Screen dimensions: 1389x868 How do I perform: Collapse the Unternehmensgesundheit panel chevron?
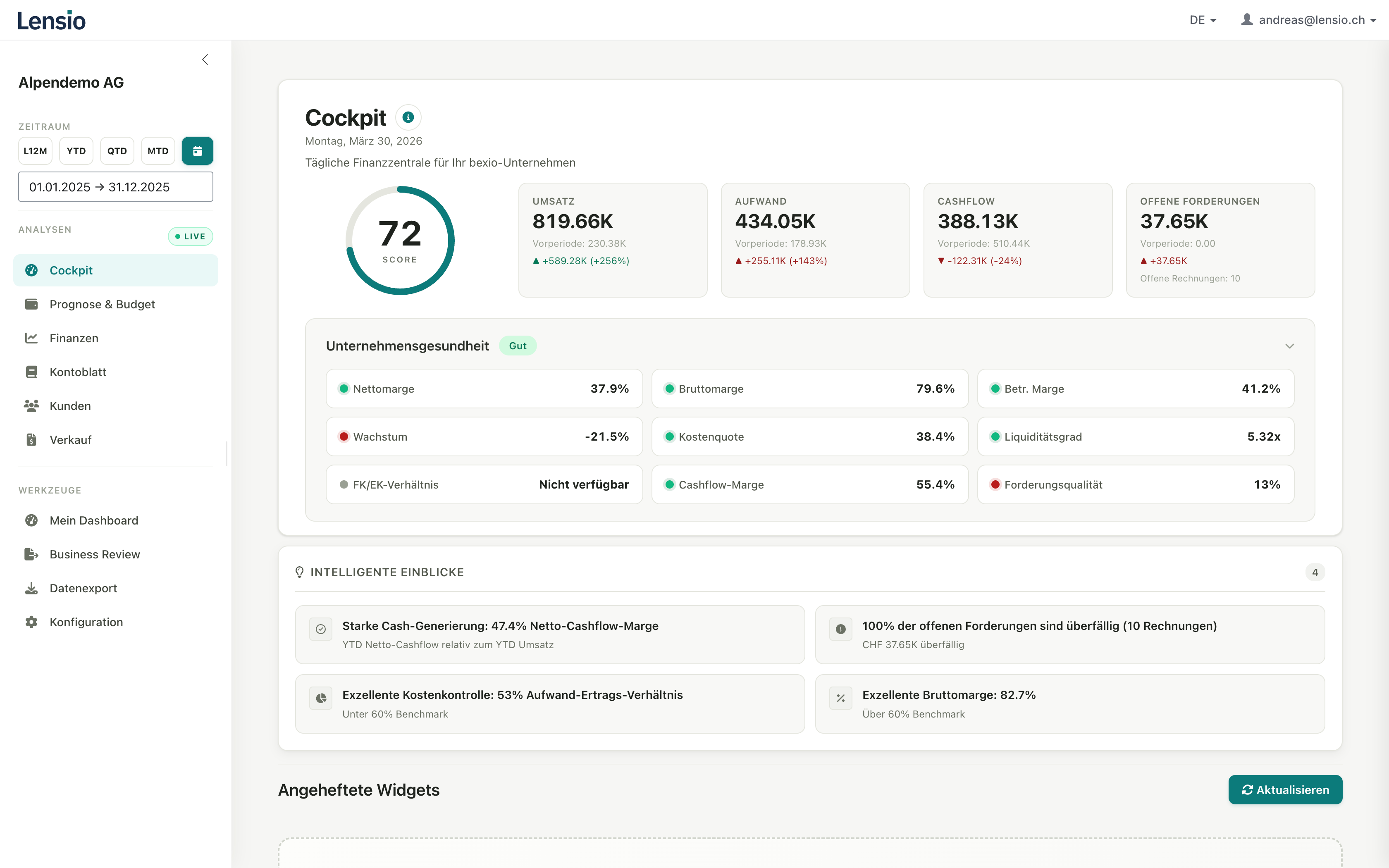click(x=1290, y=346)
